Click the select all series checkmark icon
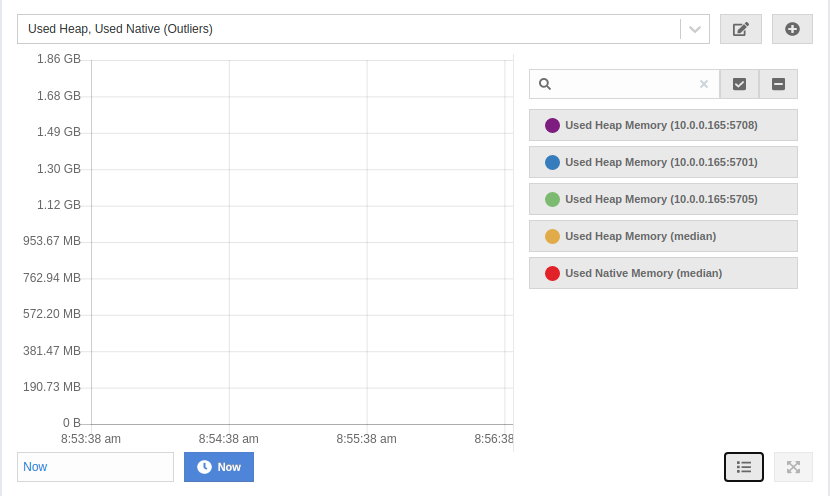This screenshot has width=830, height=496. 739,84
